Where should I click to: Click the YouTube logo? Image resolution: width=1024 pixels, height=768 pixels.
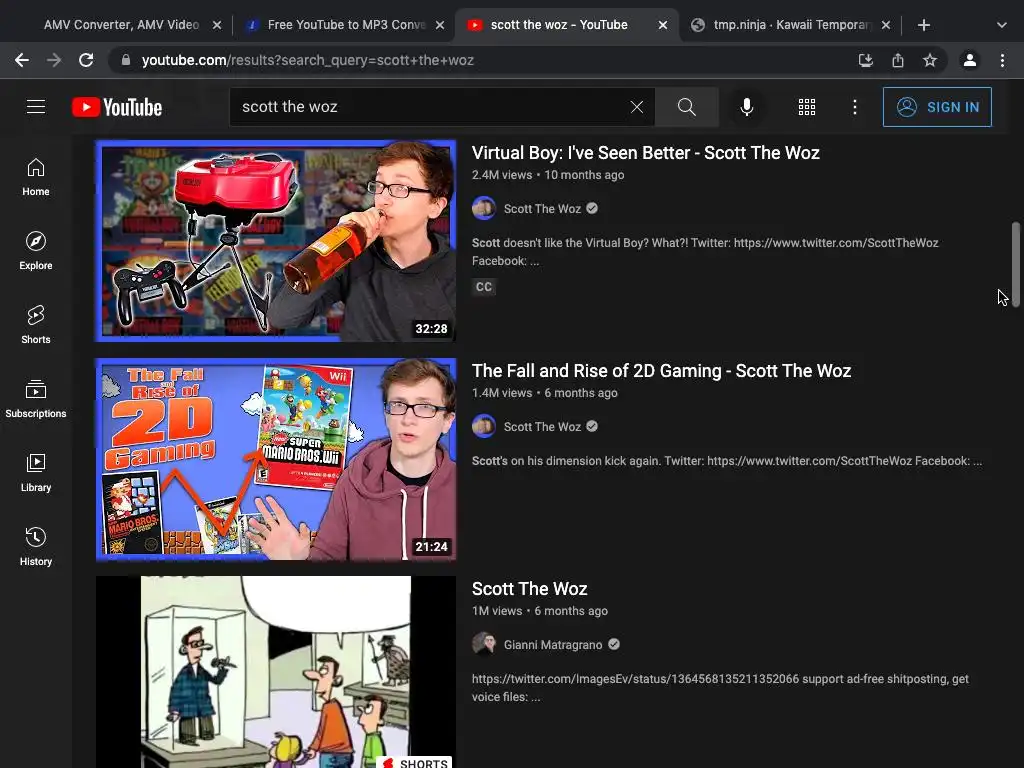(x=117, y=107)
